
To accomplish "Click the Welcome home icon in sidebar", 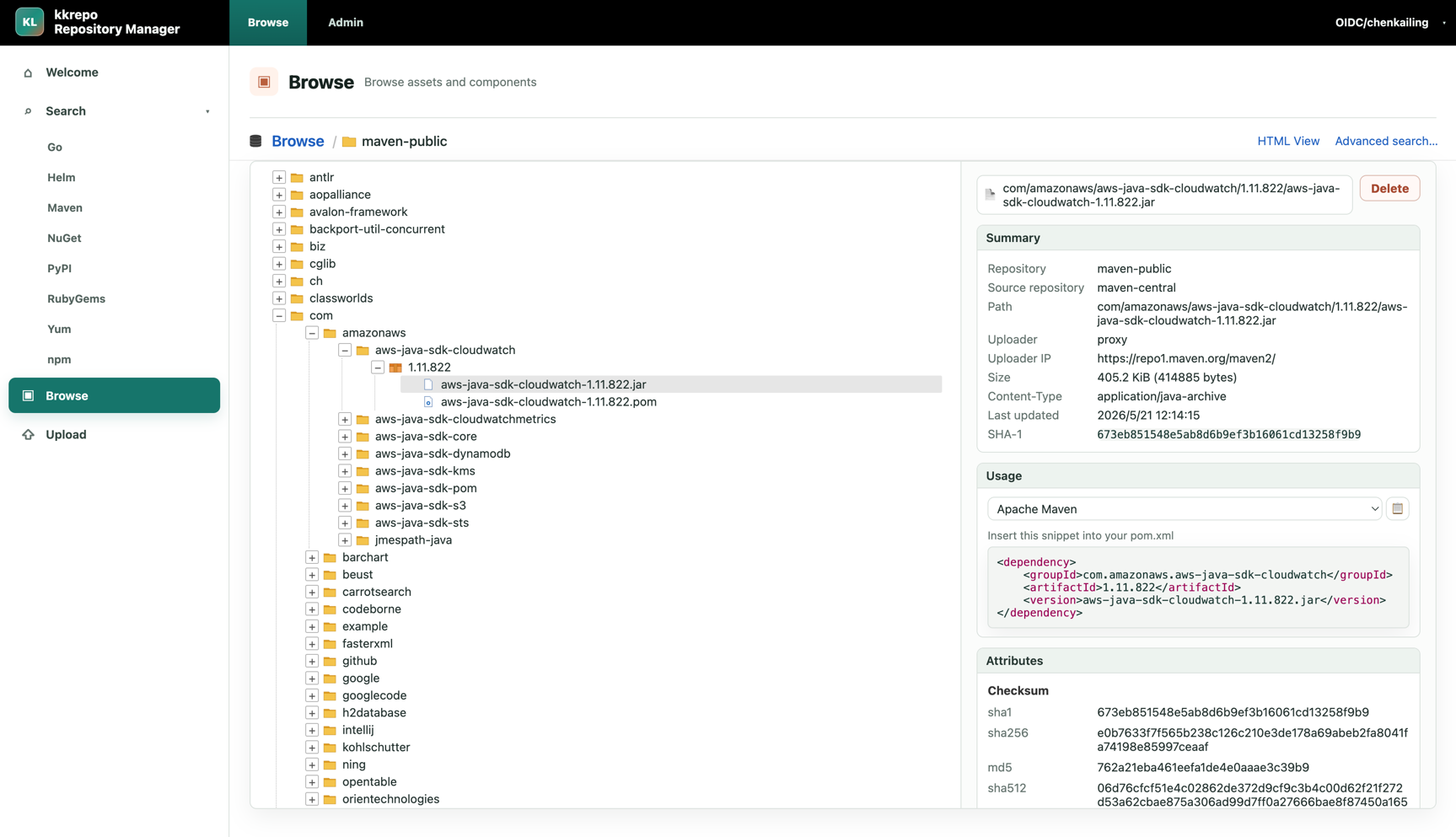I will [28, 72].
